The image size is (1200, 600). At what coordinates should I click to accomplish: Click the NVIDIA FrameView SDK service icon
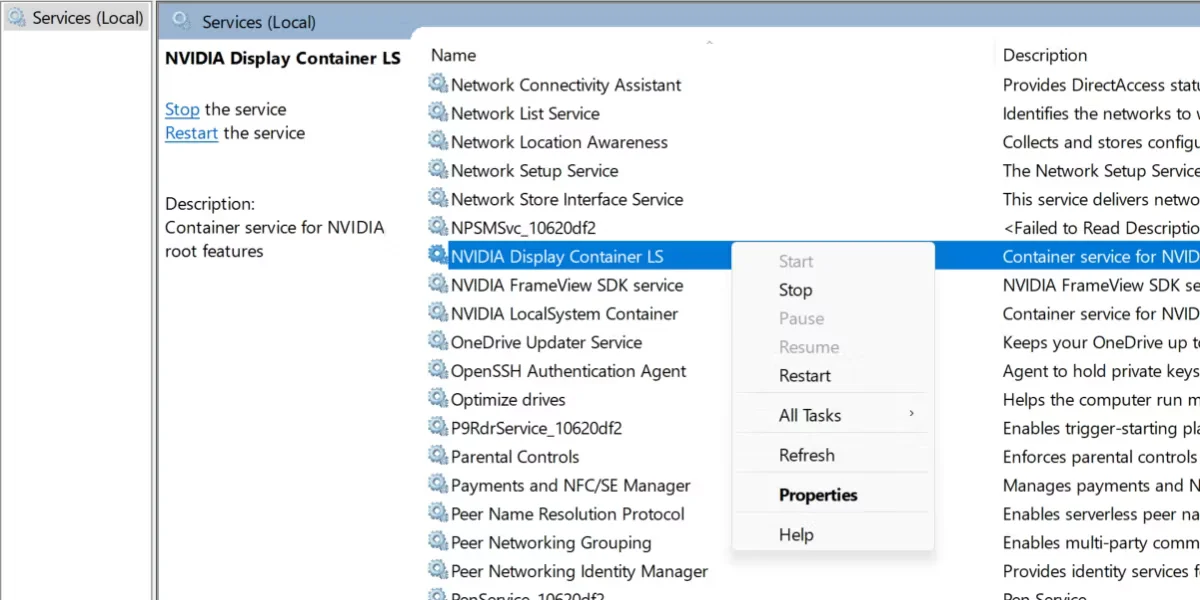tap(438, 285)
